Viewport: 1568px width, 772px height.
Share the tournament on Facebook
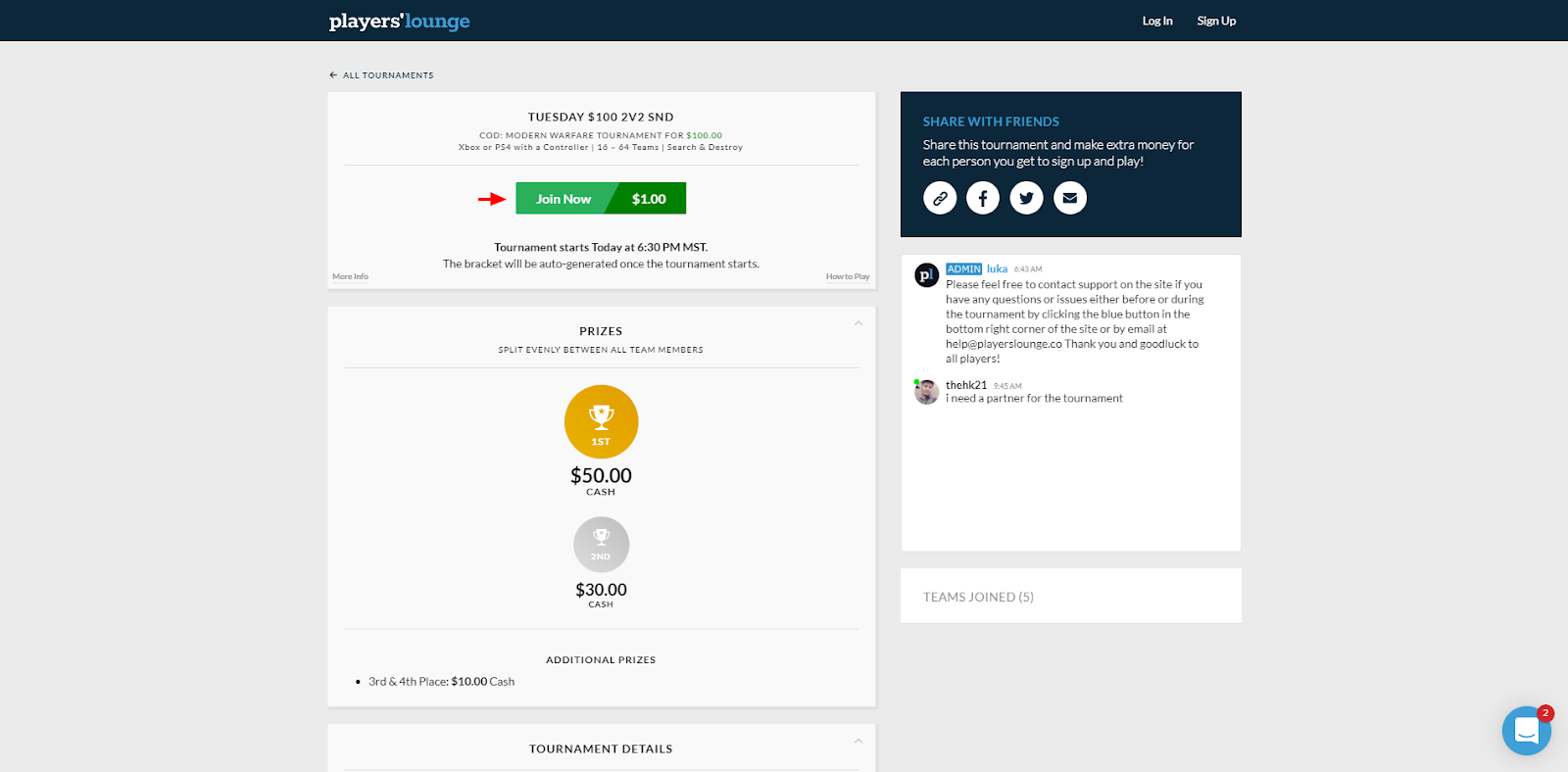(983, 198)
